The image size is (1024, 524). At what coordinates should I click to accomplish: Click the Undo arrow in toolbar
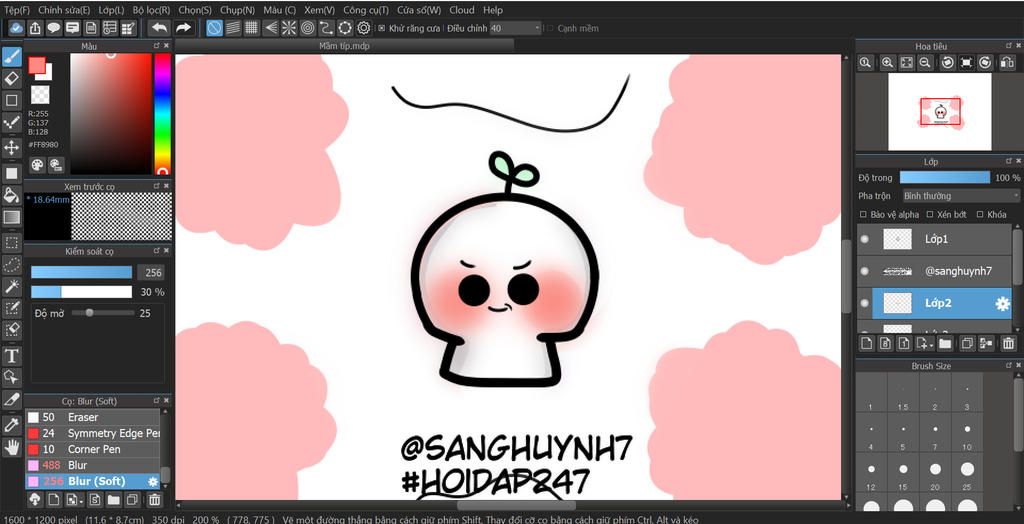click(159, 28)
